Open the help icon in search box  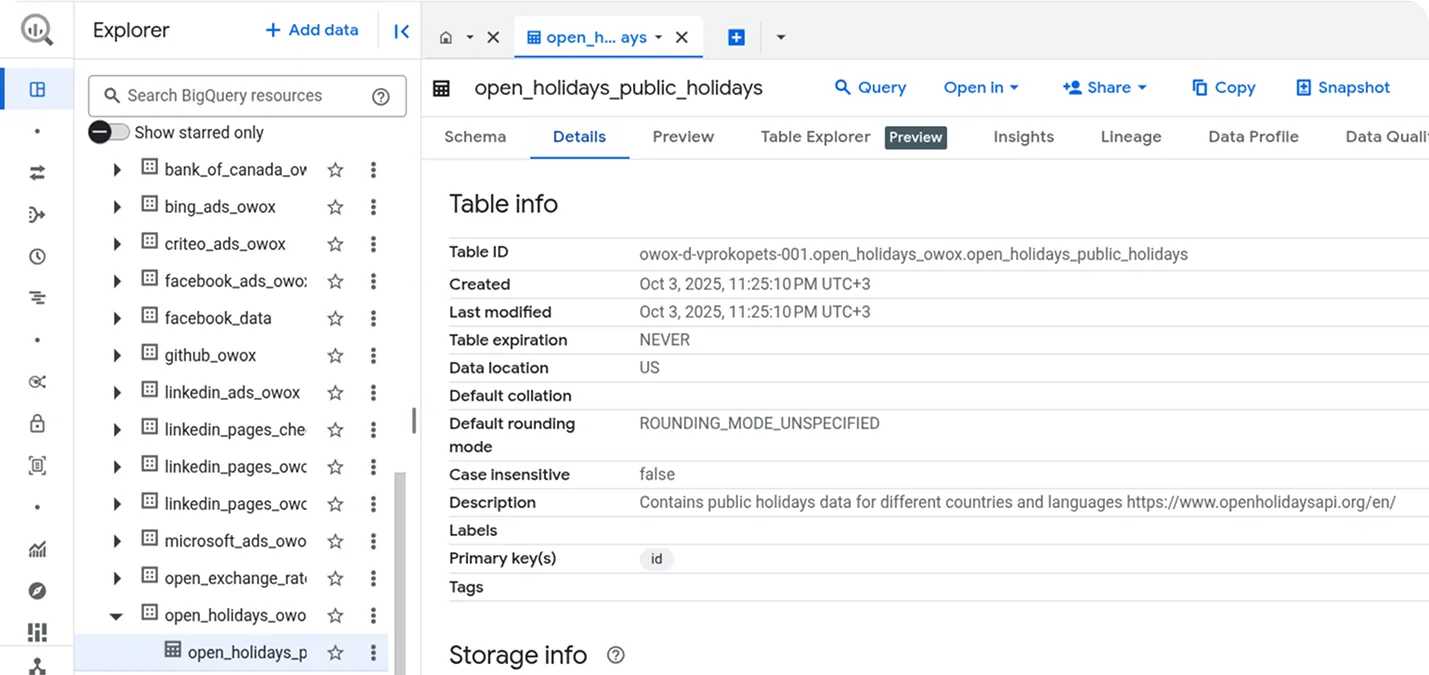point(380,97)
